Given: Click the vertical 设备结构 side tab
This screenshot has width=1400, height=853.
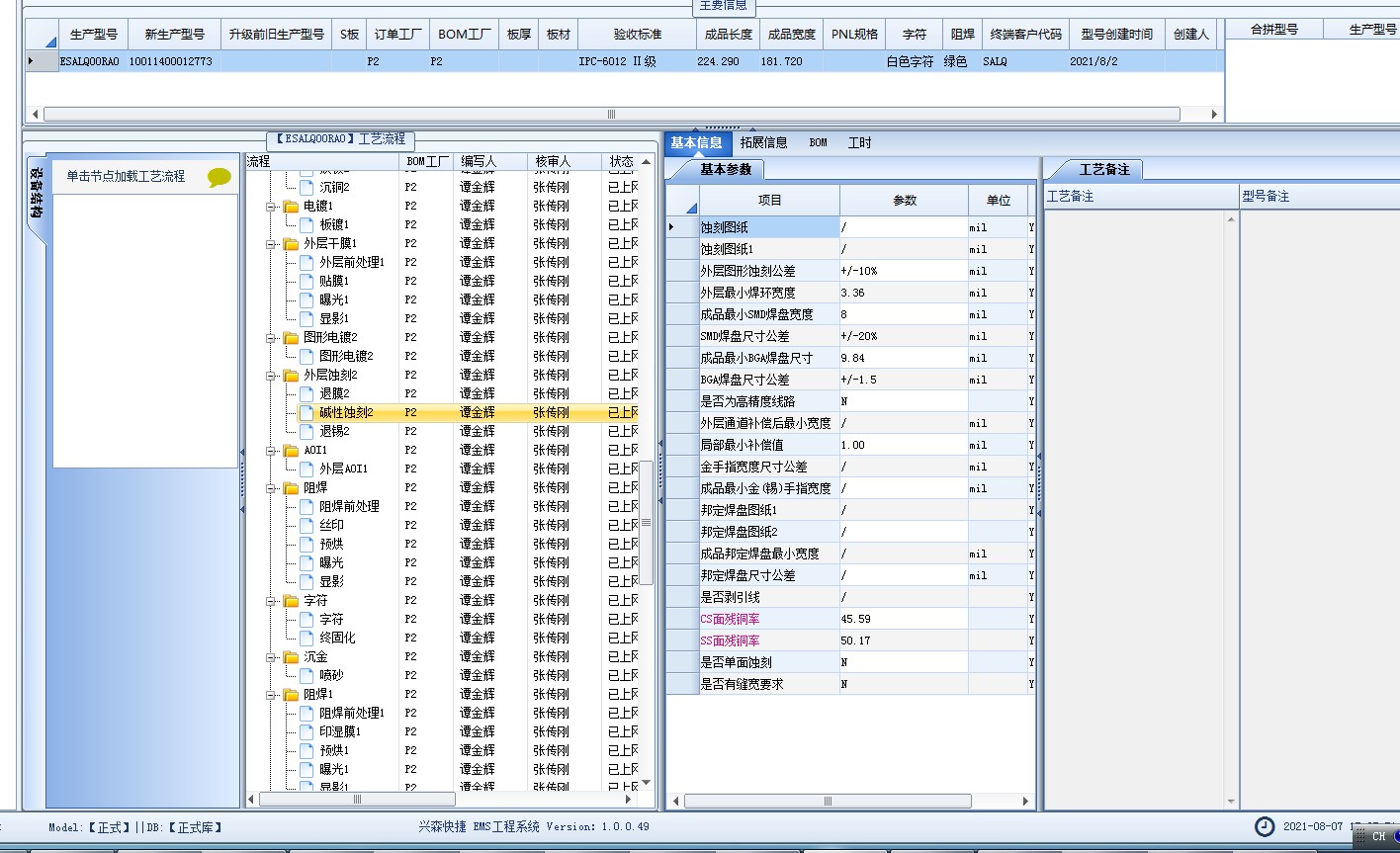Looking at the screenshot, I should point(36,193).
